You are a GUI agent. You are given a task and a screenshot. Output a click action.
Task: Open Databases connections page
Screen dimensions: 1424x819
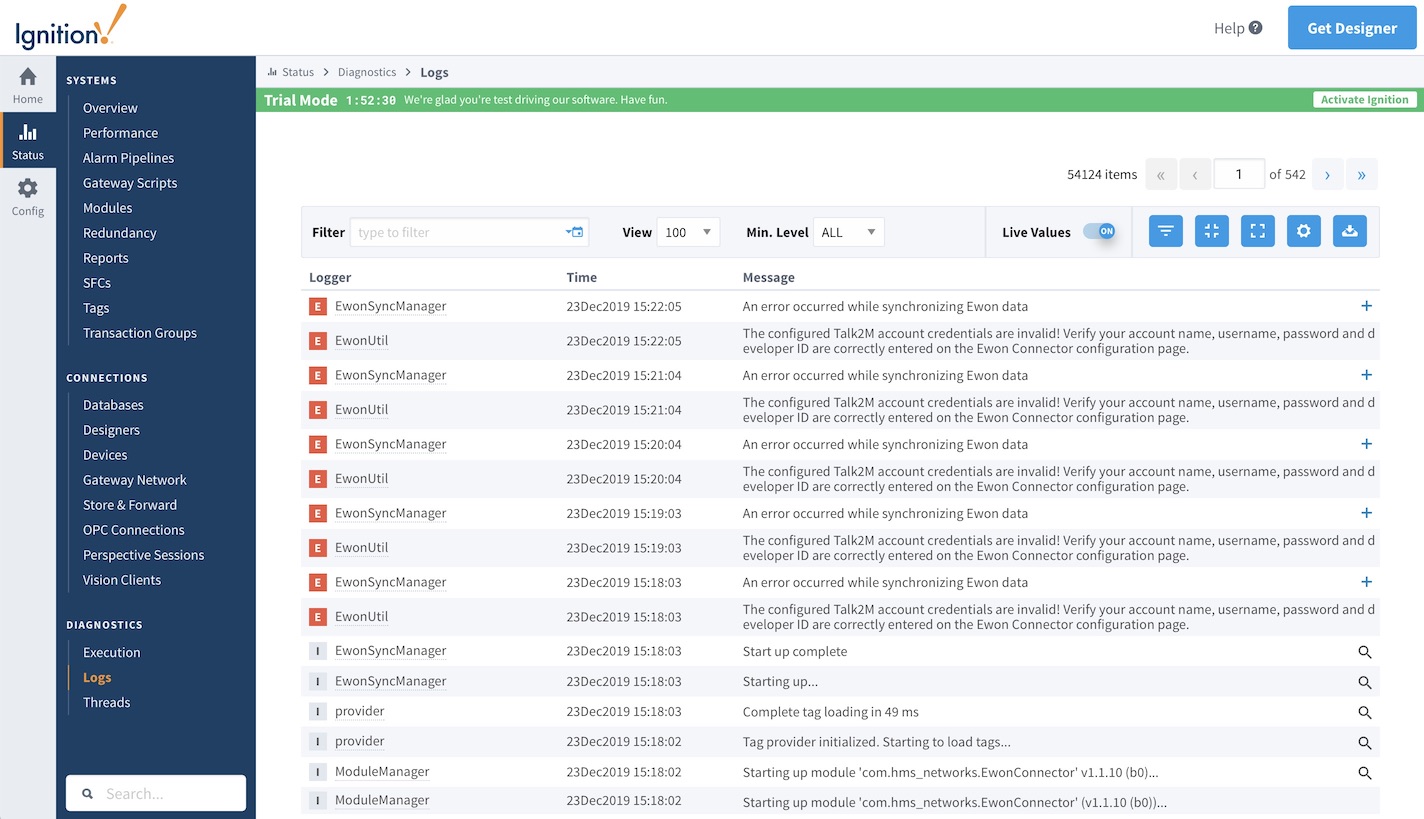pyautogui.click(x=113, y=405)
